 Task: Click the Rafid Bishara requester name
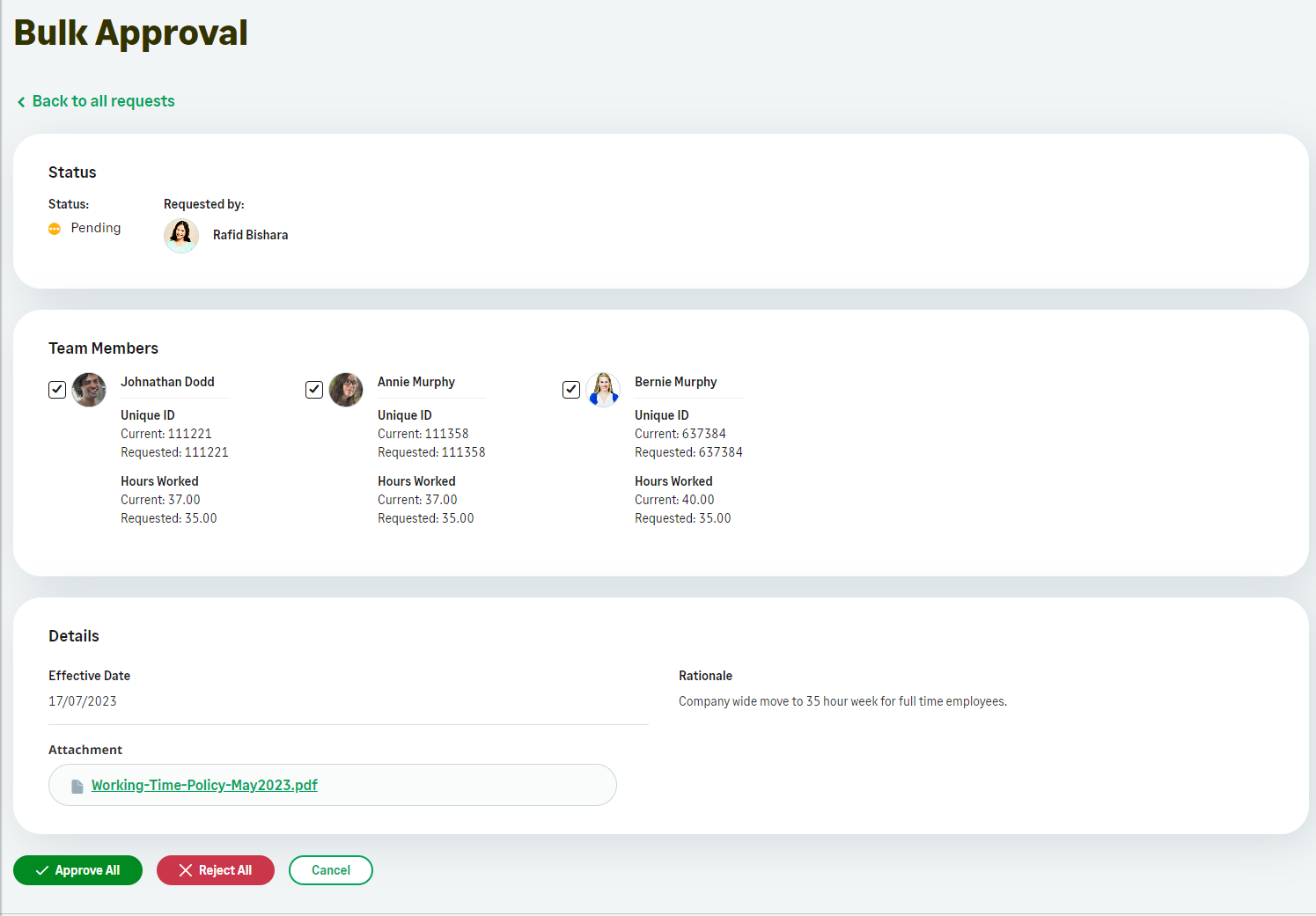pos(250,235)
